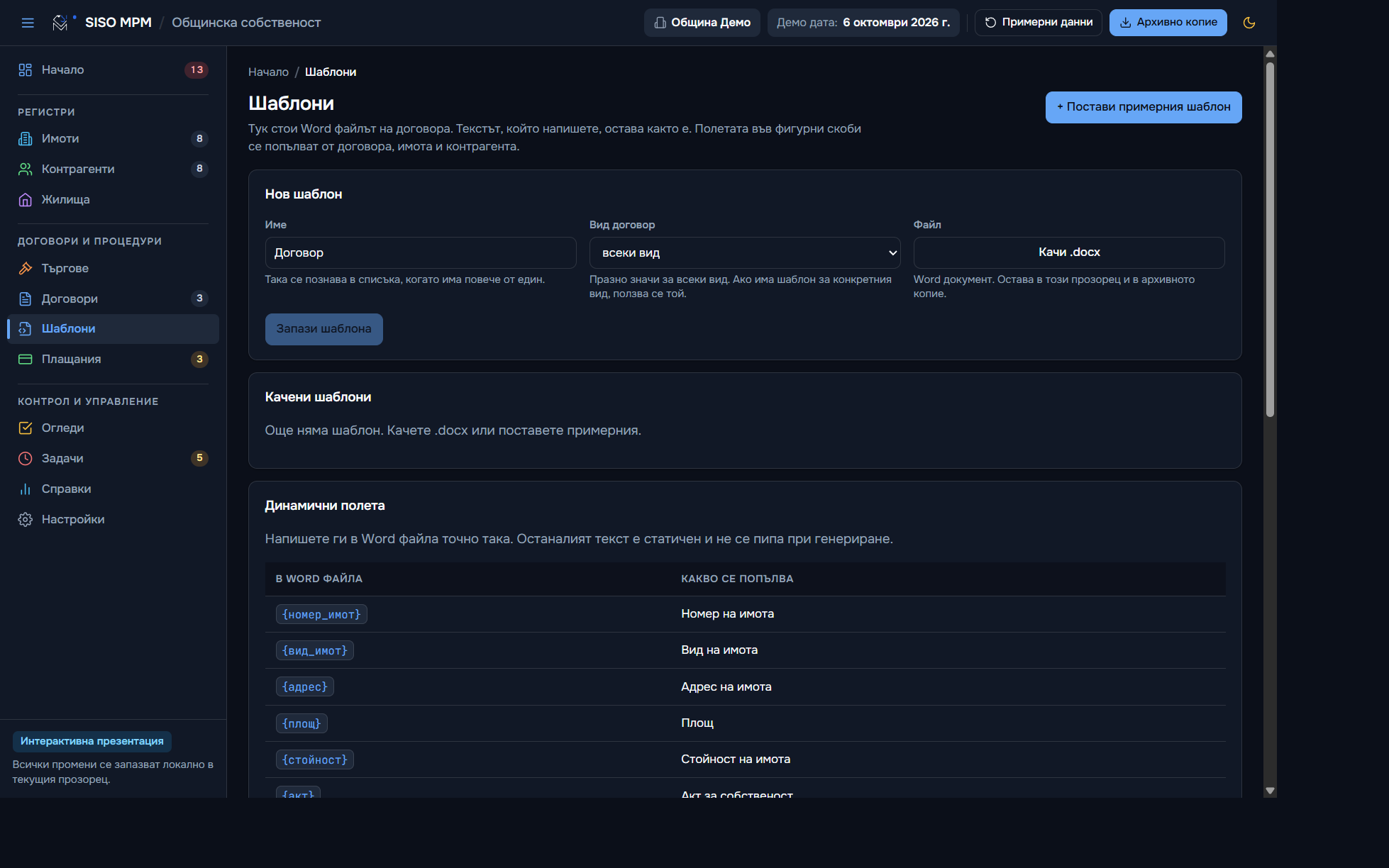Switch theme with the moon icon

[x=1249, y=23]
